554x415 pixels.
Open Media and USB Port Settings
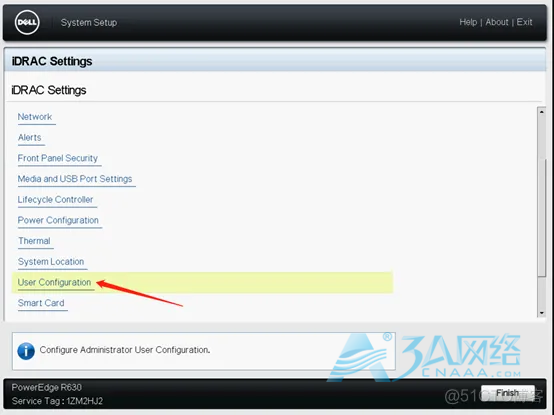75,179
